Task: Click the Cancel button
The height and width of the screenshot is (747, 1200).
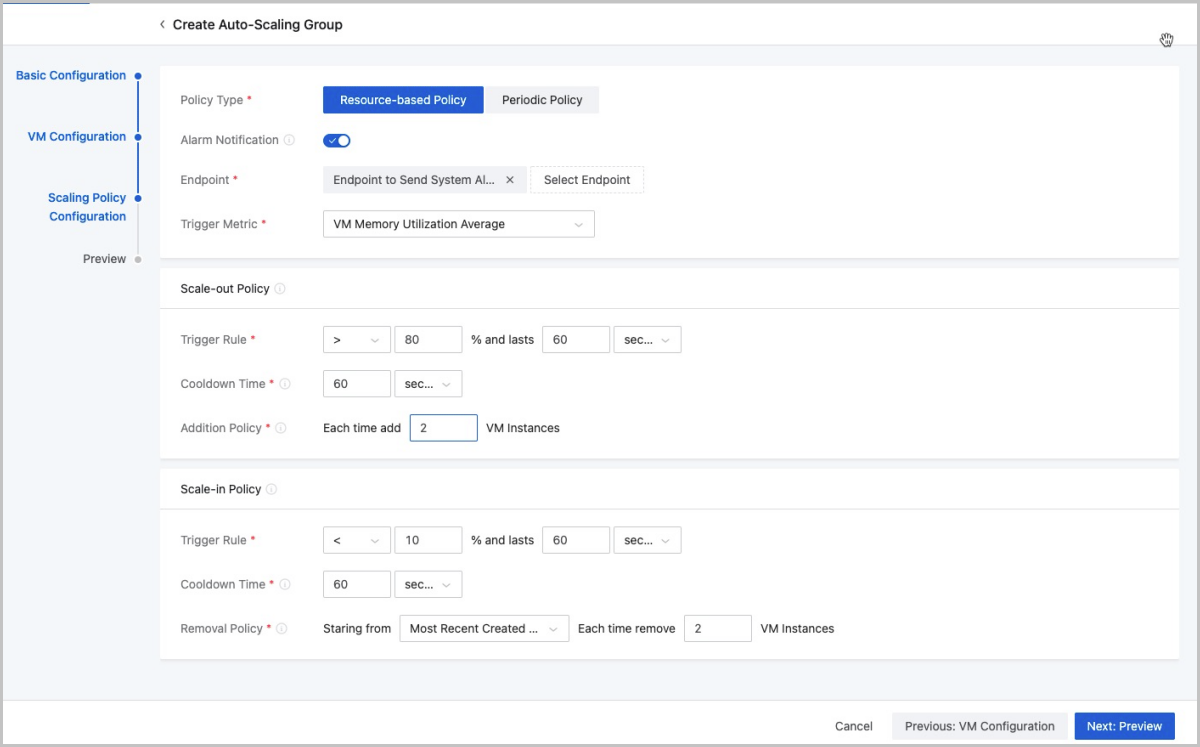Action: (x=854, y=726)
